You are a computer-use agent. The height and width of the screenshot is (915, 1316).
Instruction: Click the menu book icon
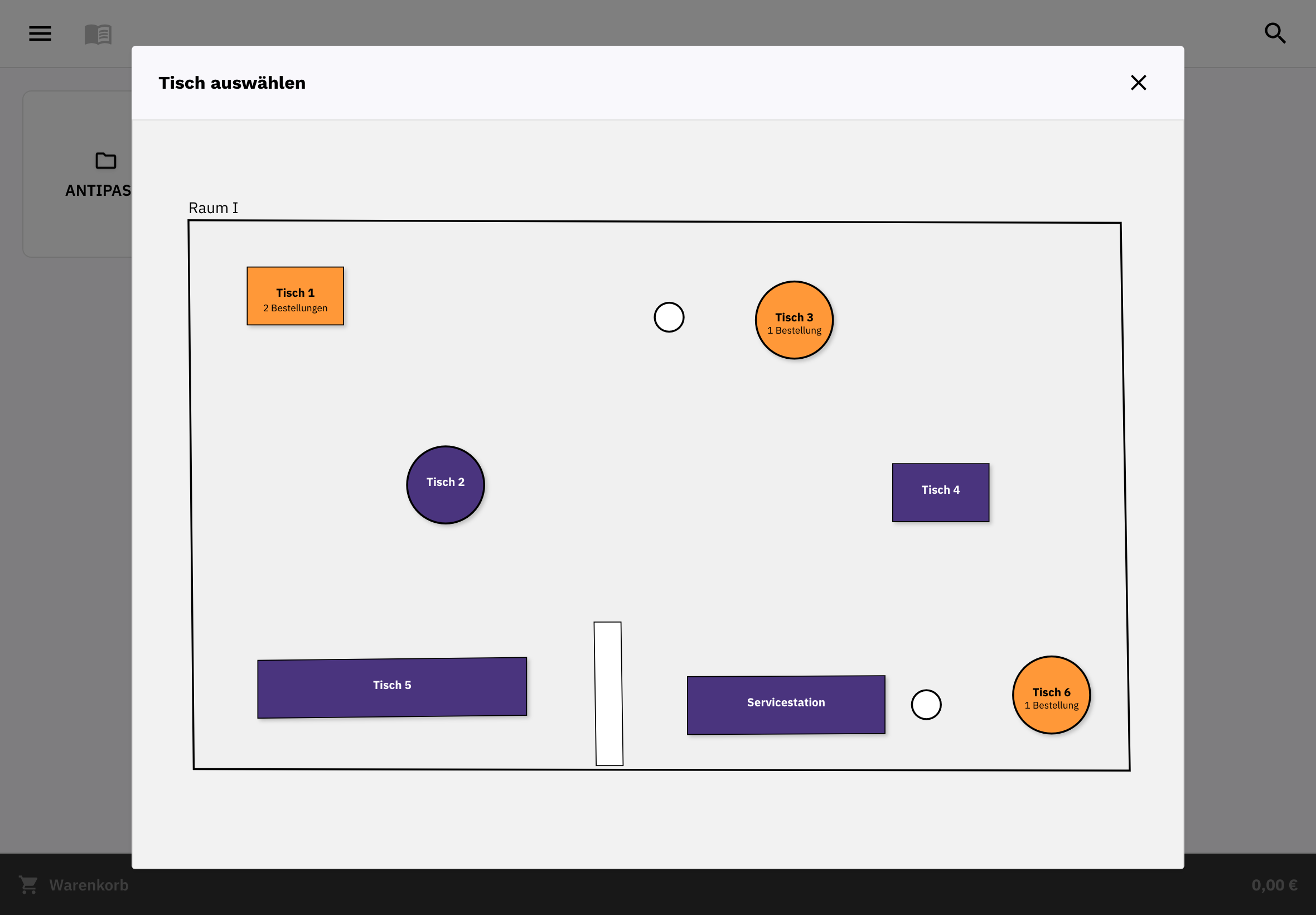pos(98,35)
